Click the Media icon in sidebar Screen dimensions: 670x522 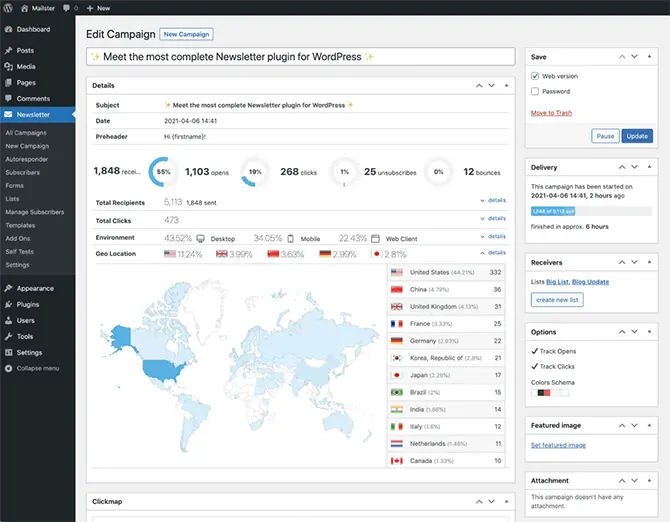pos(8,67)
